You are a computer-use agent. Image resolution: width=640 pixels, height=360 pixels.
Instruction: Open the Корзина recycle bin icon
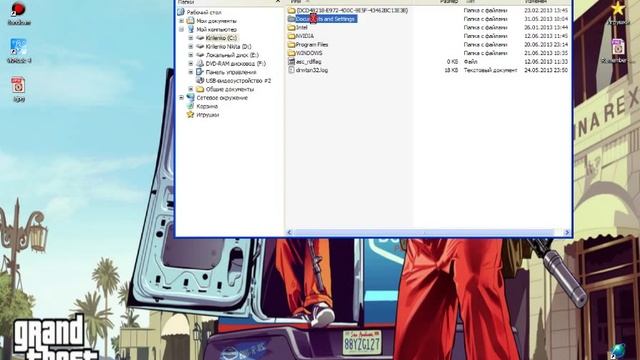(x=191, y=106)
